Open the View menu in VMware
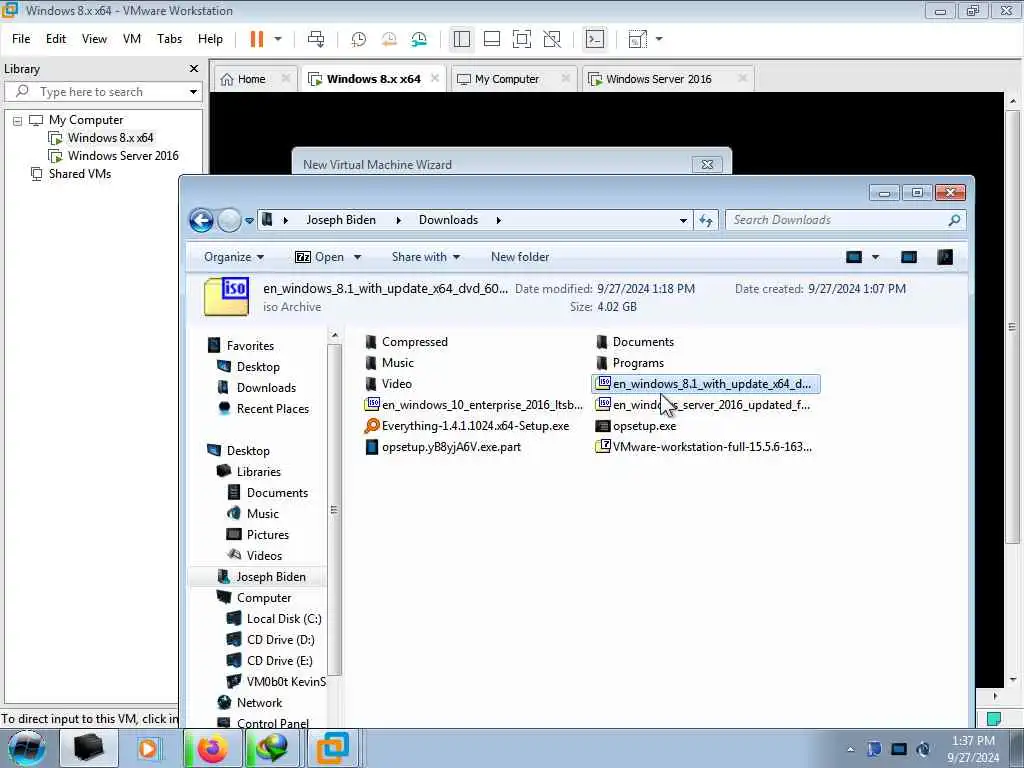Image resolution: width=1024 pixels, height=768 pixels. pyautogui.click(x=94, y=39)
